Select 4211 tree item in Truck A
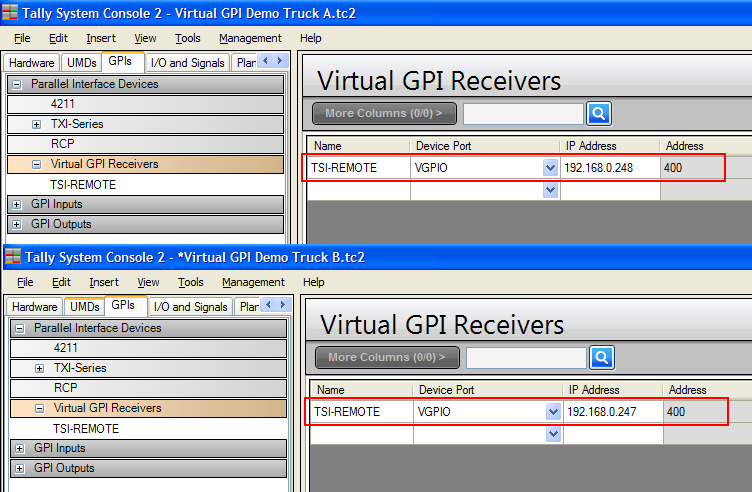The image size is (752, 492). click(x=145, y=104)
